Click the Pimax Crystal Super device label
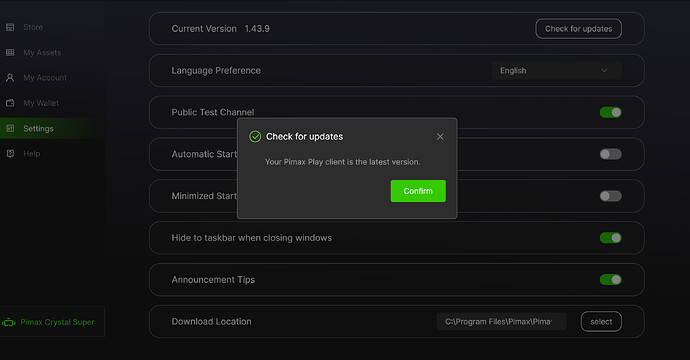 click(x=57, y=322)
